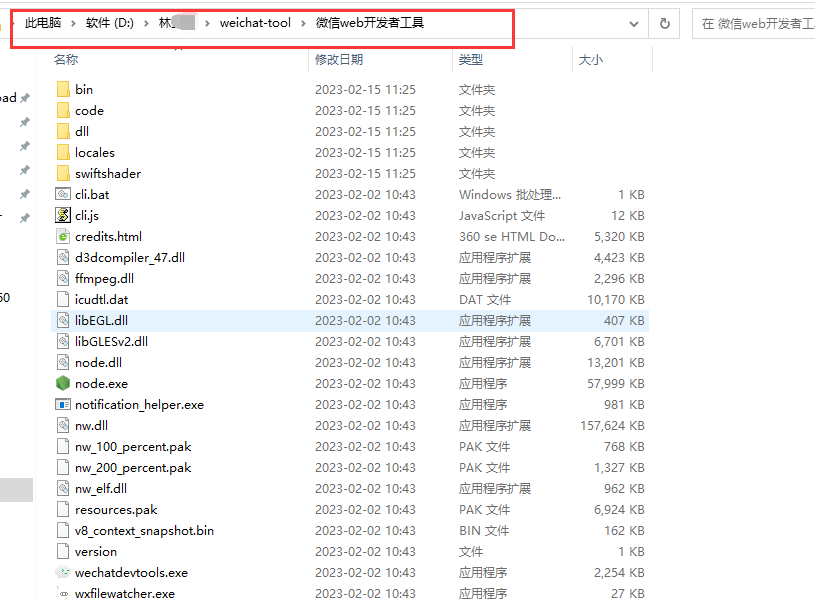The image size is (815, 607).
Task: Click the Windows 批处理 type cell
Action: [x=510, y=195]
